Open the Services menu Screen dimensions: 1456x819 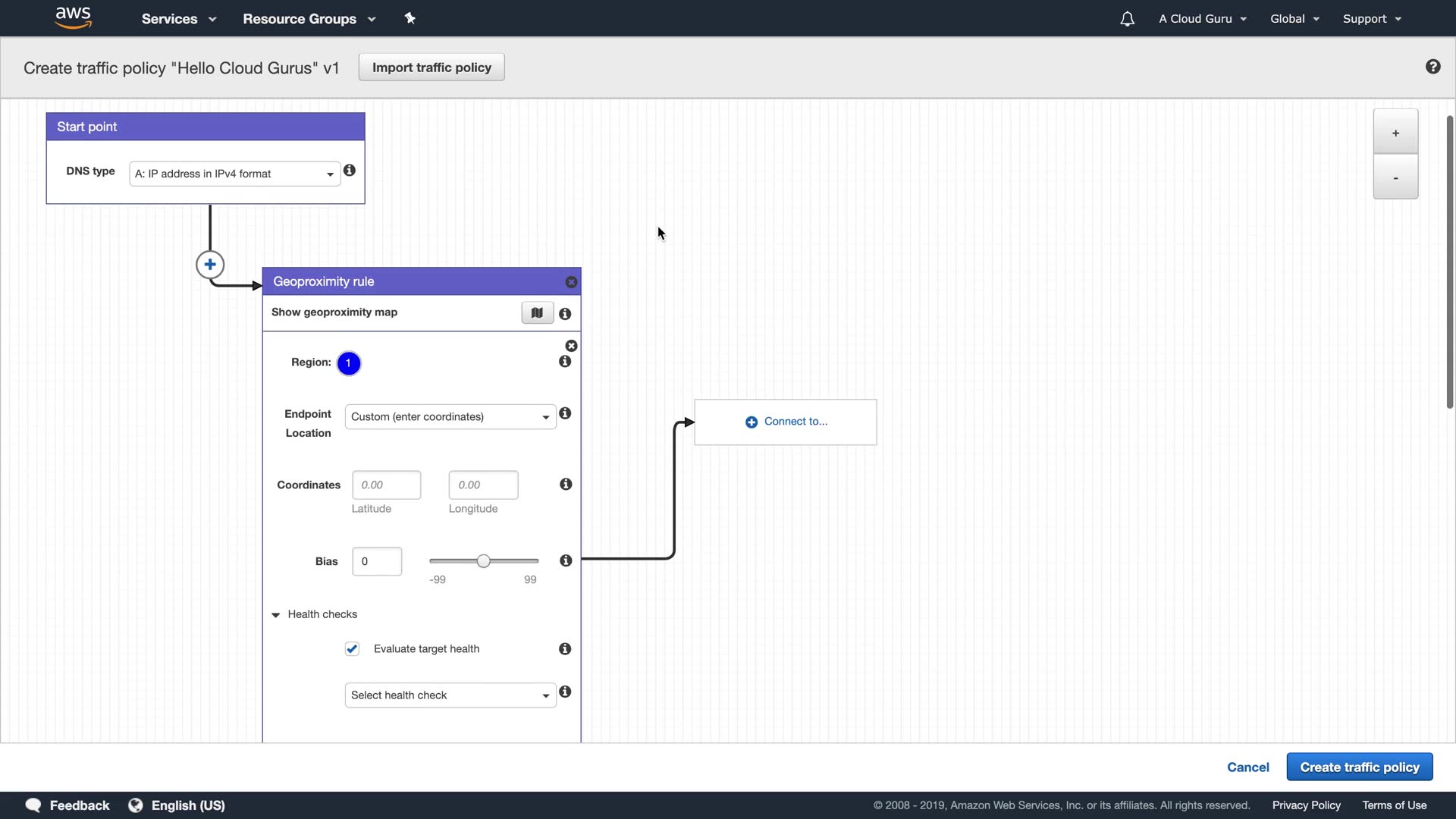(x=178, y=19)
